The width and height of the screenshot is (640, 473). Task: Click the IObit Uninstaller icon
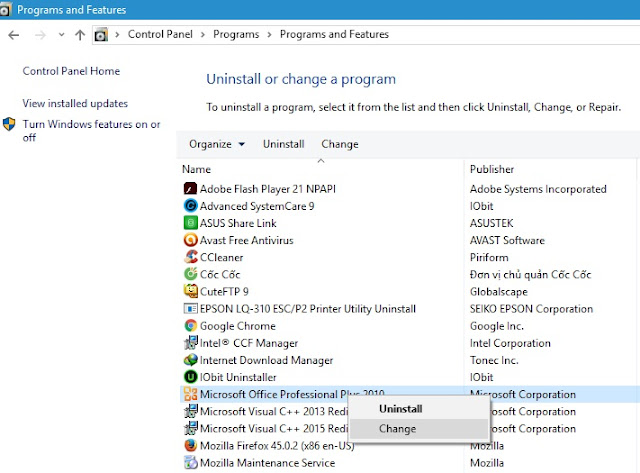(x=190, y=377)
